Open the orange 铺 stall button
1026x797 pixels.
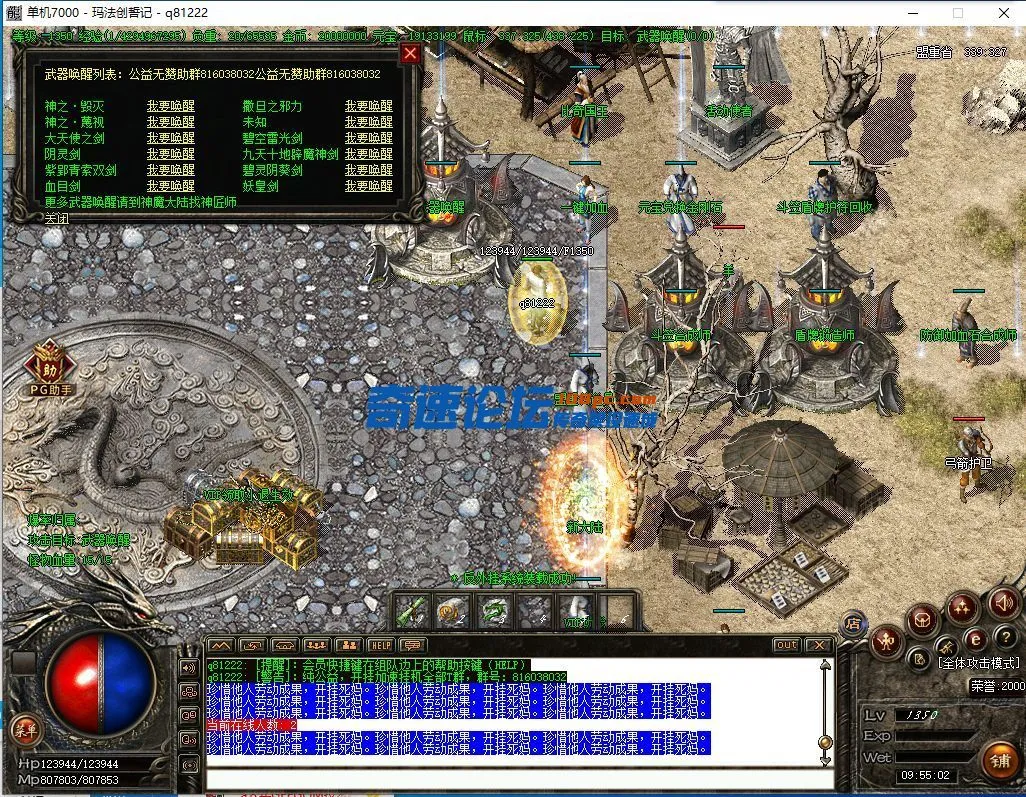point(1000,761)
